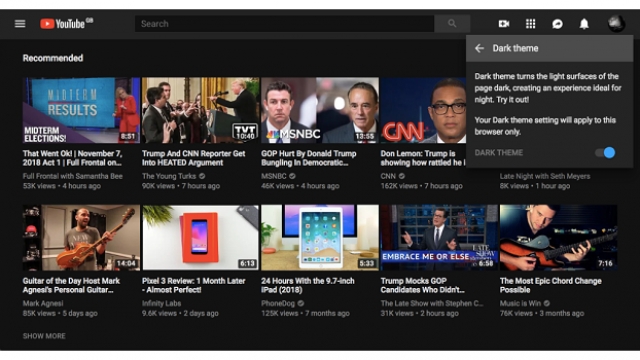640x360 pixels.
Task: Open title 'That Went Ok! | November 7'
Action: pyautogui.click(x=73, y=158)
